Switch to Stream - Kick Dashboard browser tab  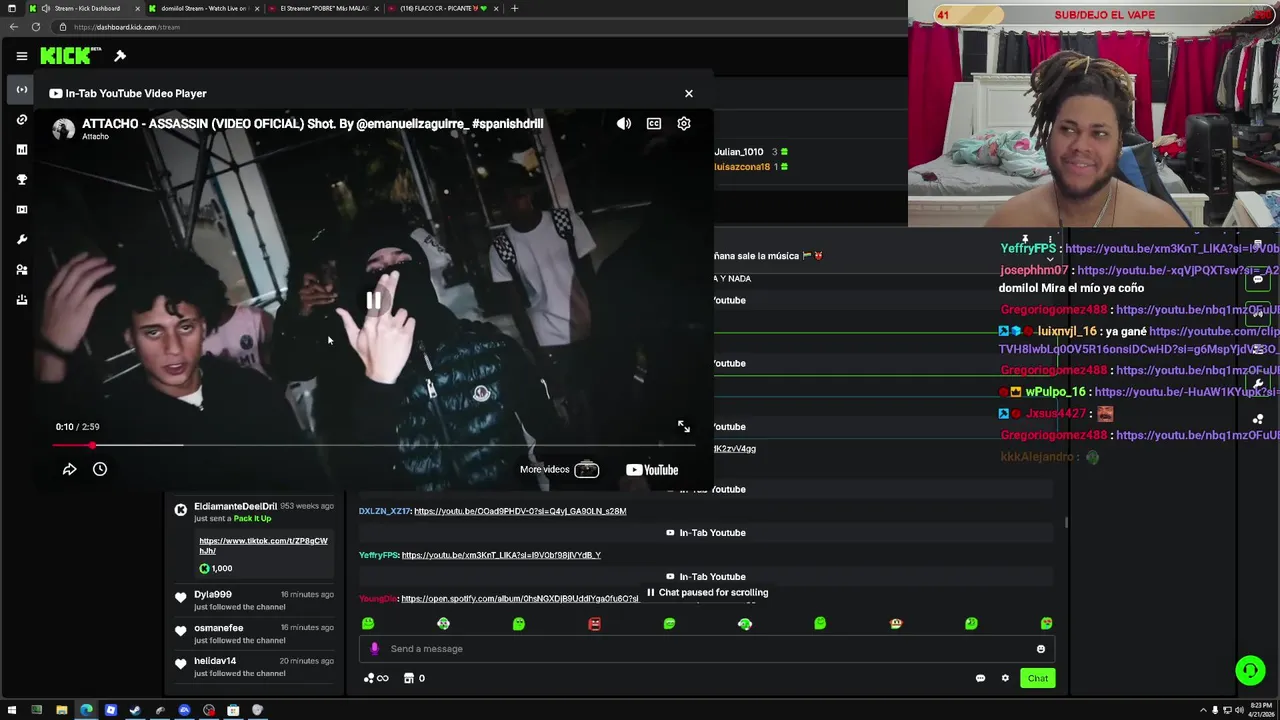[x=85, y=8]
